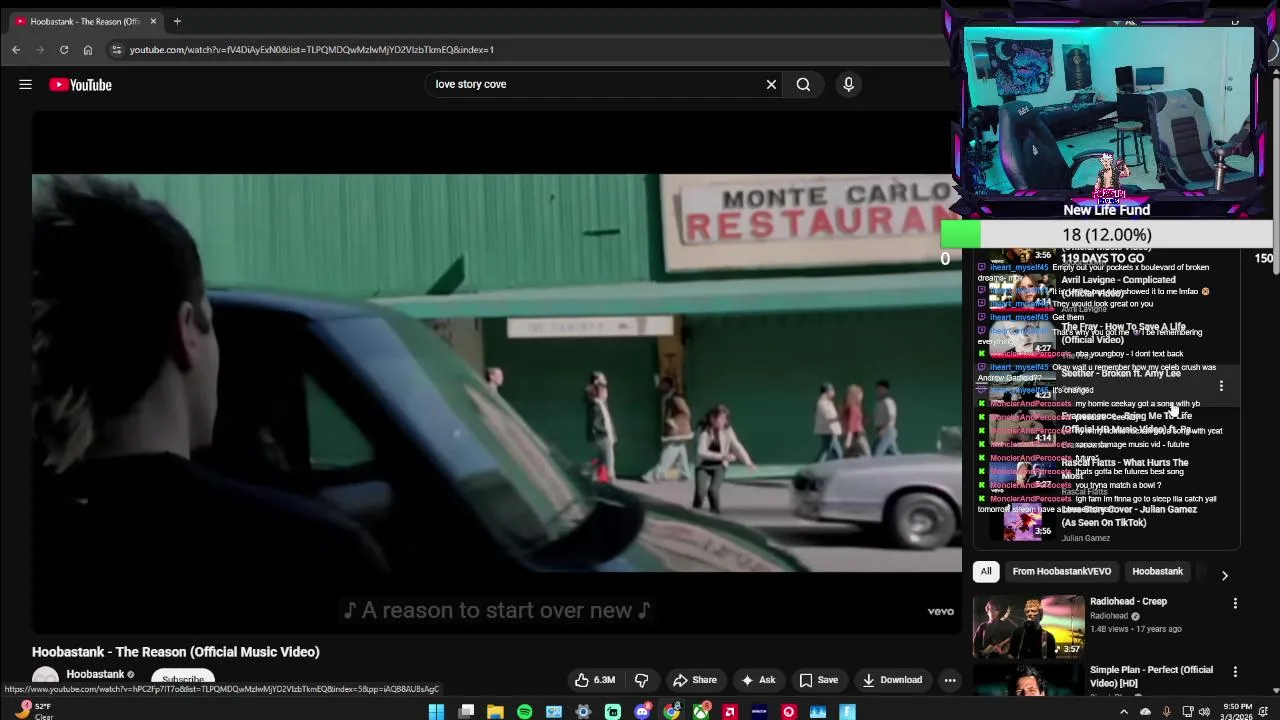Open the notification center bell

tap(1264, 712)
